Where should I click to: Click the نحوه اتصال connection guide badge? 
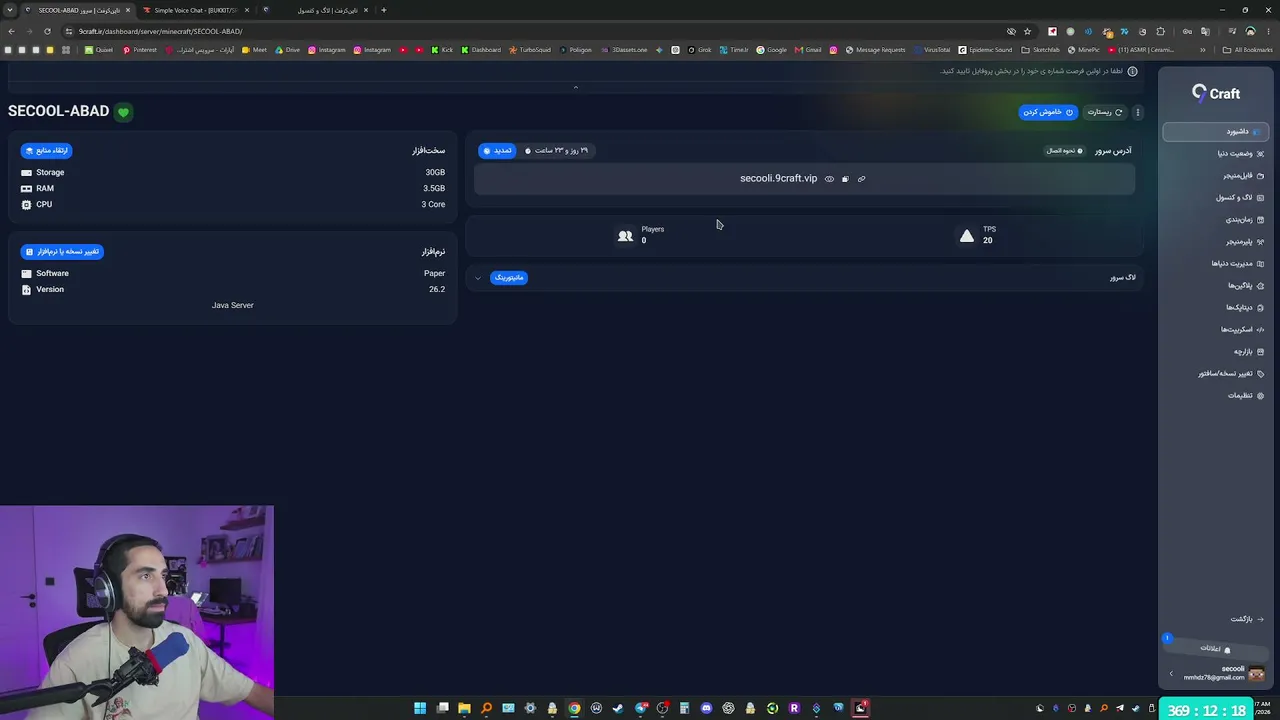tap(1064, 151)
